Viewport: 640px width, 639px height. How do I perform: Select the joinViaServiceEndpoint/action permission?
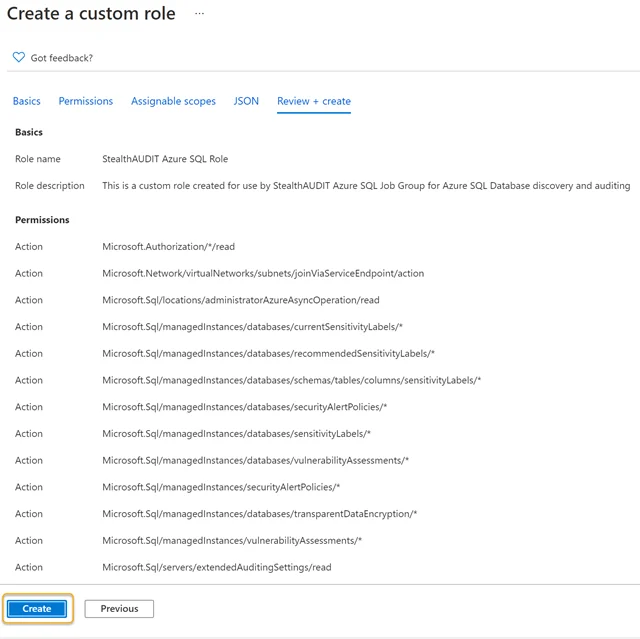[263, 273]
